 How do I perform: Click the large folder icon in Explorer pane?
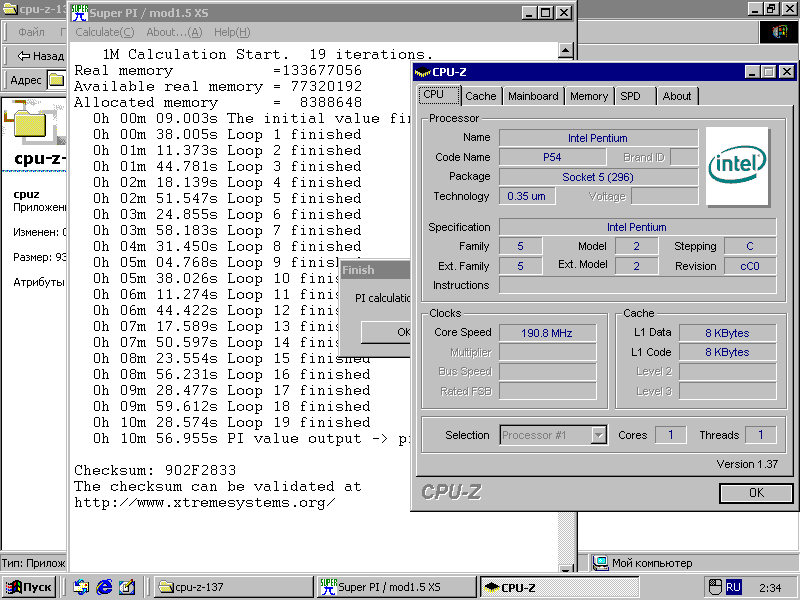[31, 122]
